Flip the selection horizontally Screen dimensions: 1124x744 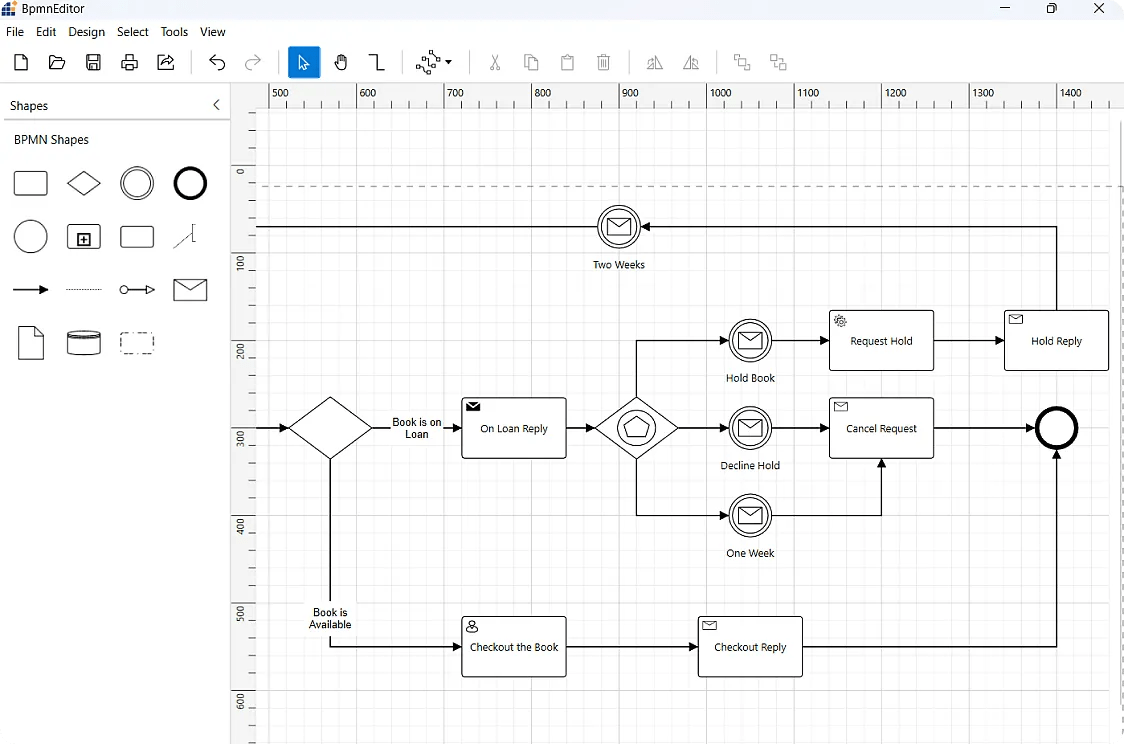point(655,62)
